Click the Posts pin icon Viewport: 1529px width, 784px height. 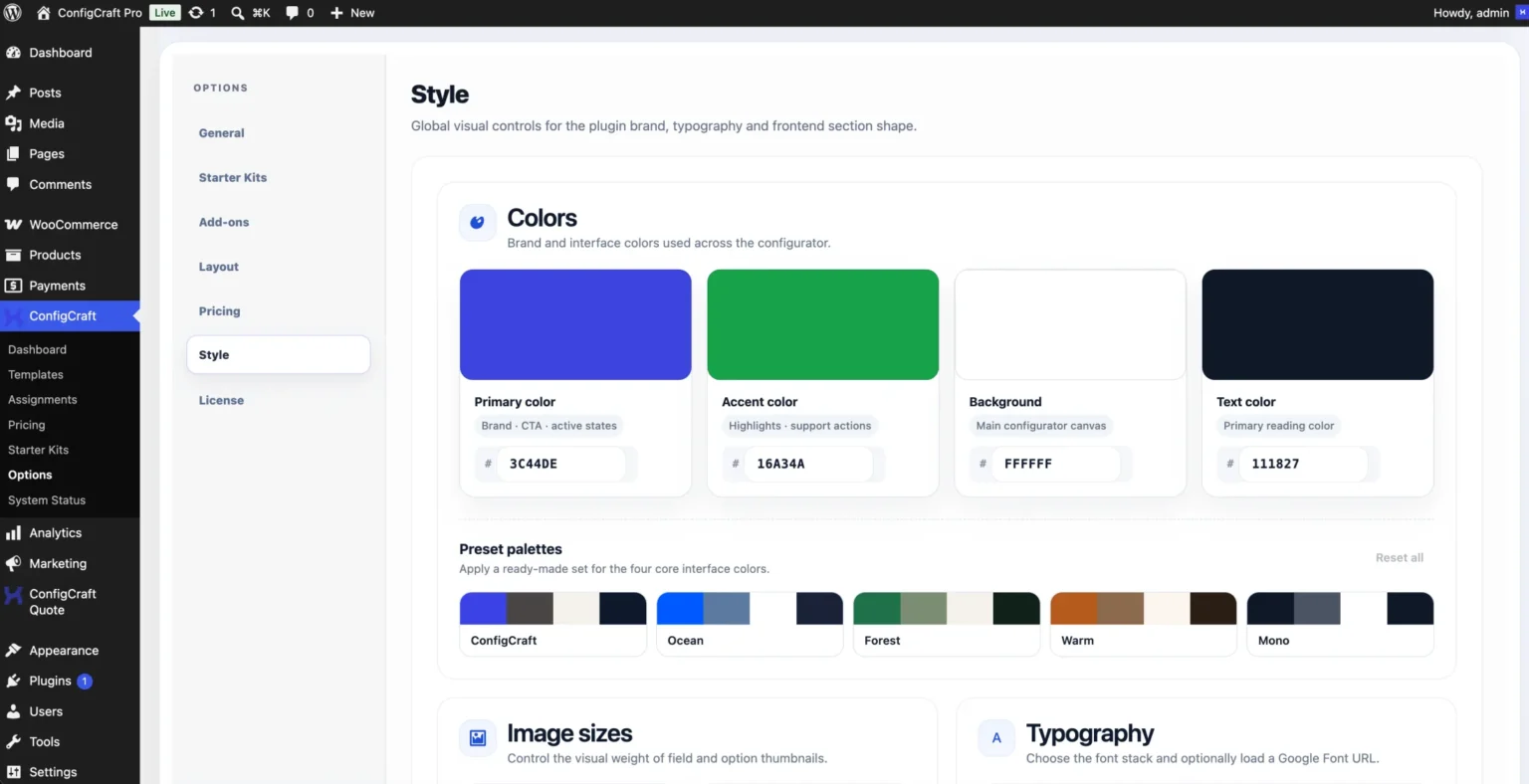[13, 93]
